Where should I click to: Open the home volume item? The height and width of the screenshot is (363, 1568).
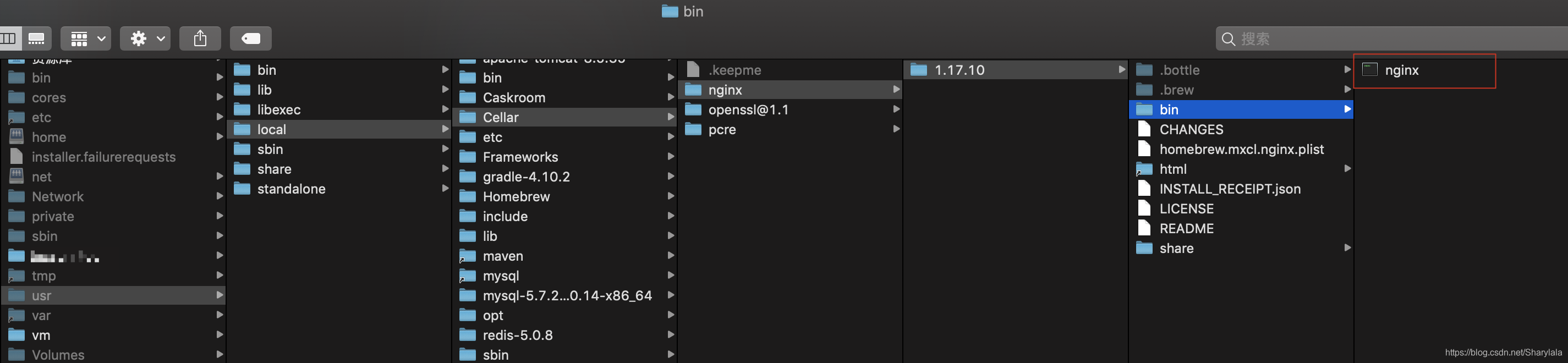[x=113, y=137]
